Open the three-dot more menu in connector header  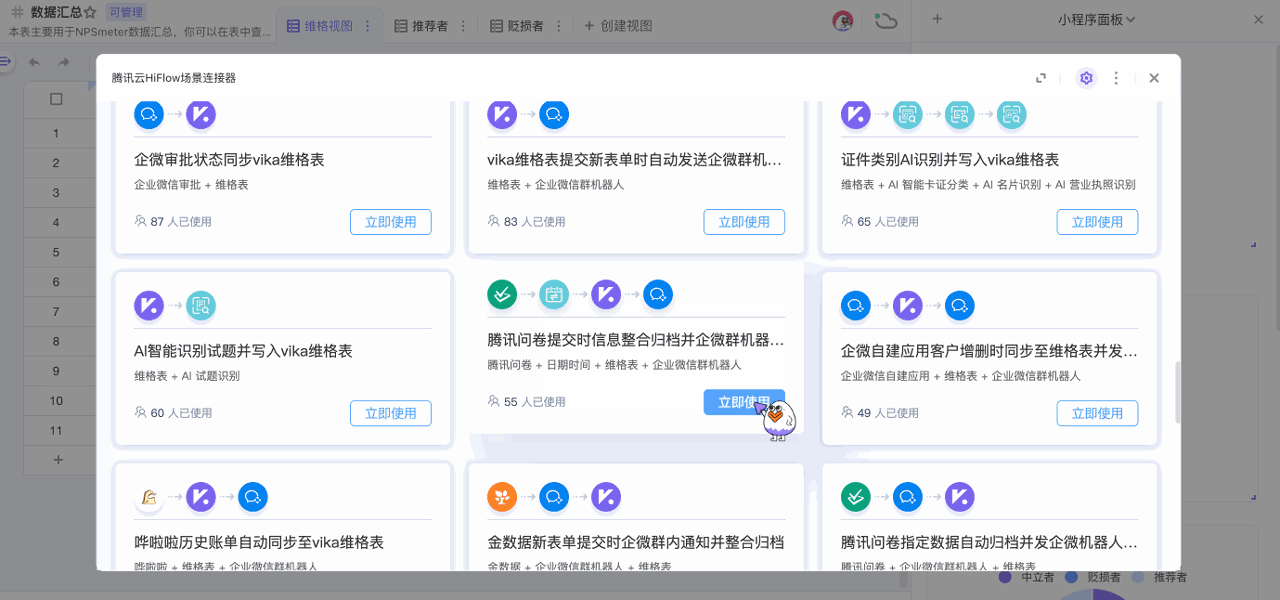[x=1116, y=78]
